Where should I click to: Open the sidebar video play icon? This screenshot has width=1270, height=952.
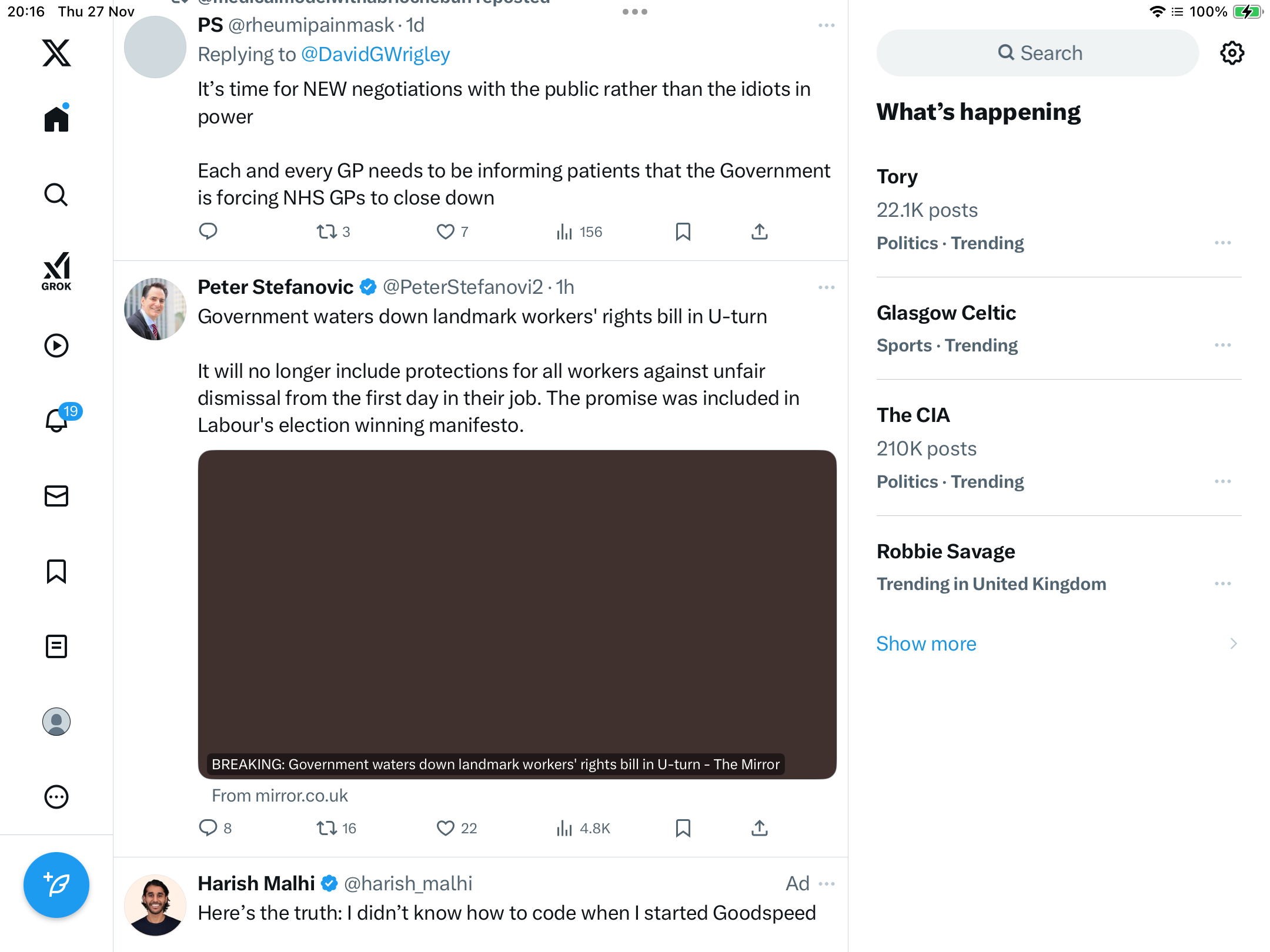pyautogui.click(x=56, y=346)
